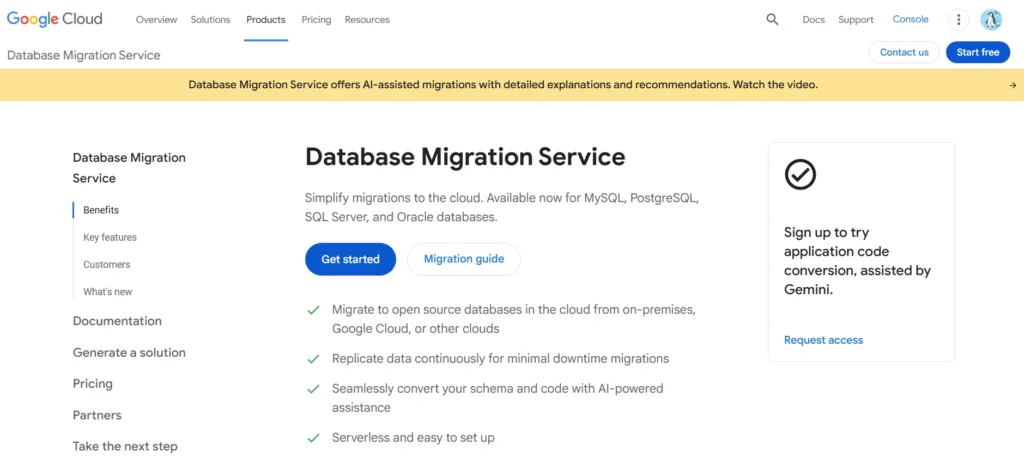Jump to Key features section
The image size is (1024, 476).
tap(110, 237)
